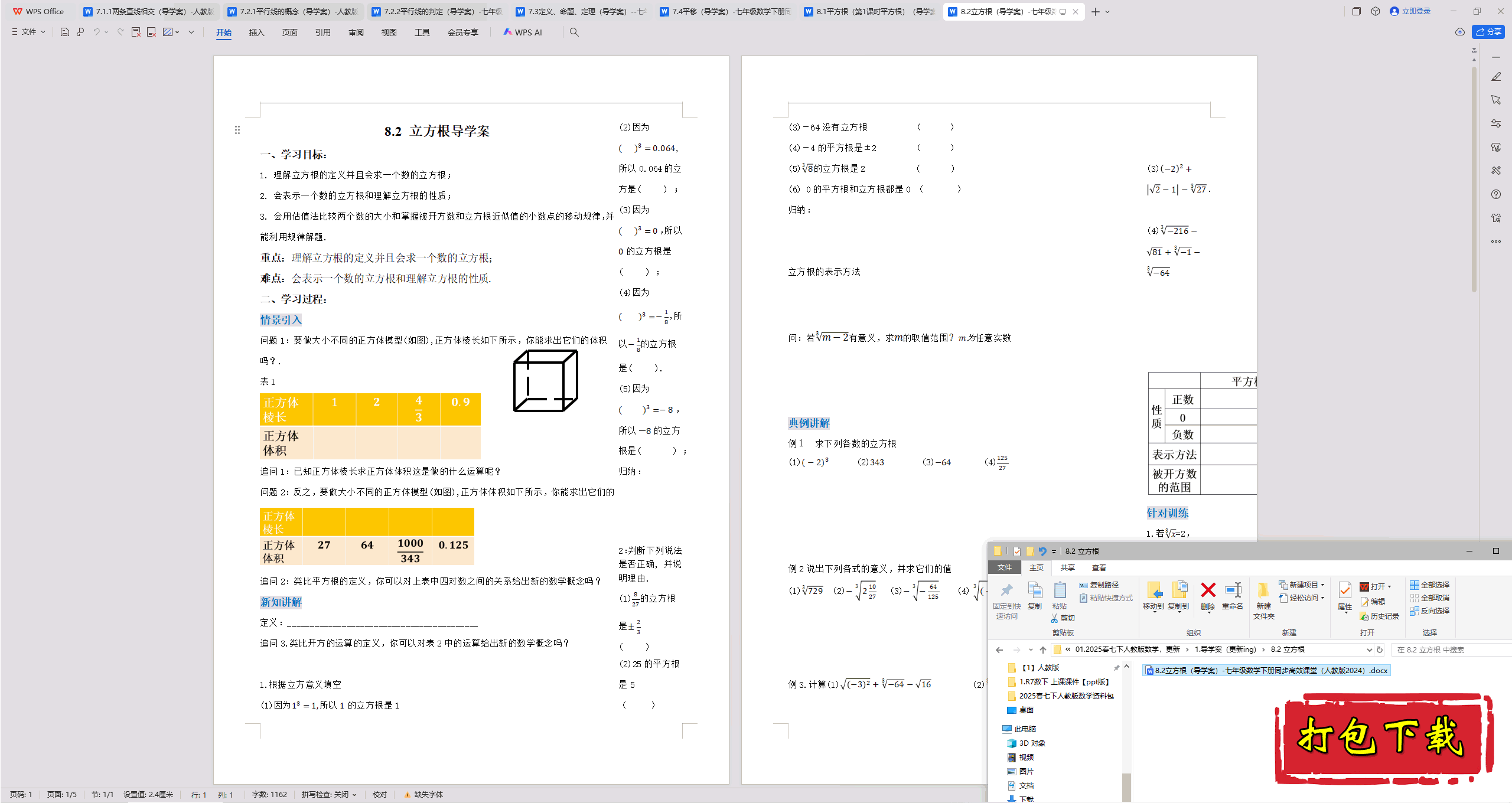Viewport: 1512px width, 803px height.
Task: Click the Undo arrow icon in WPS toolbar
Action: (96, 32)
